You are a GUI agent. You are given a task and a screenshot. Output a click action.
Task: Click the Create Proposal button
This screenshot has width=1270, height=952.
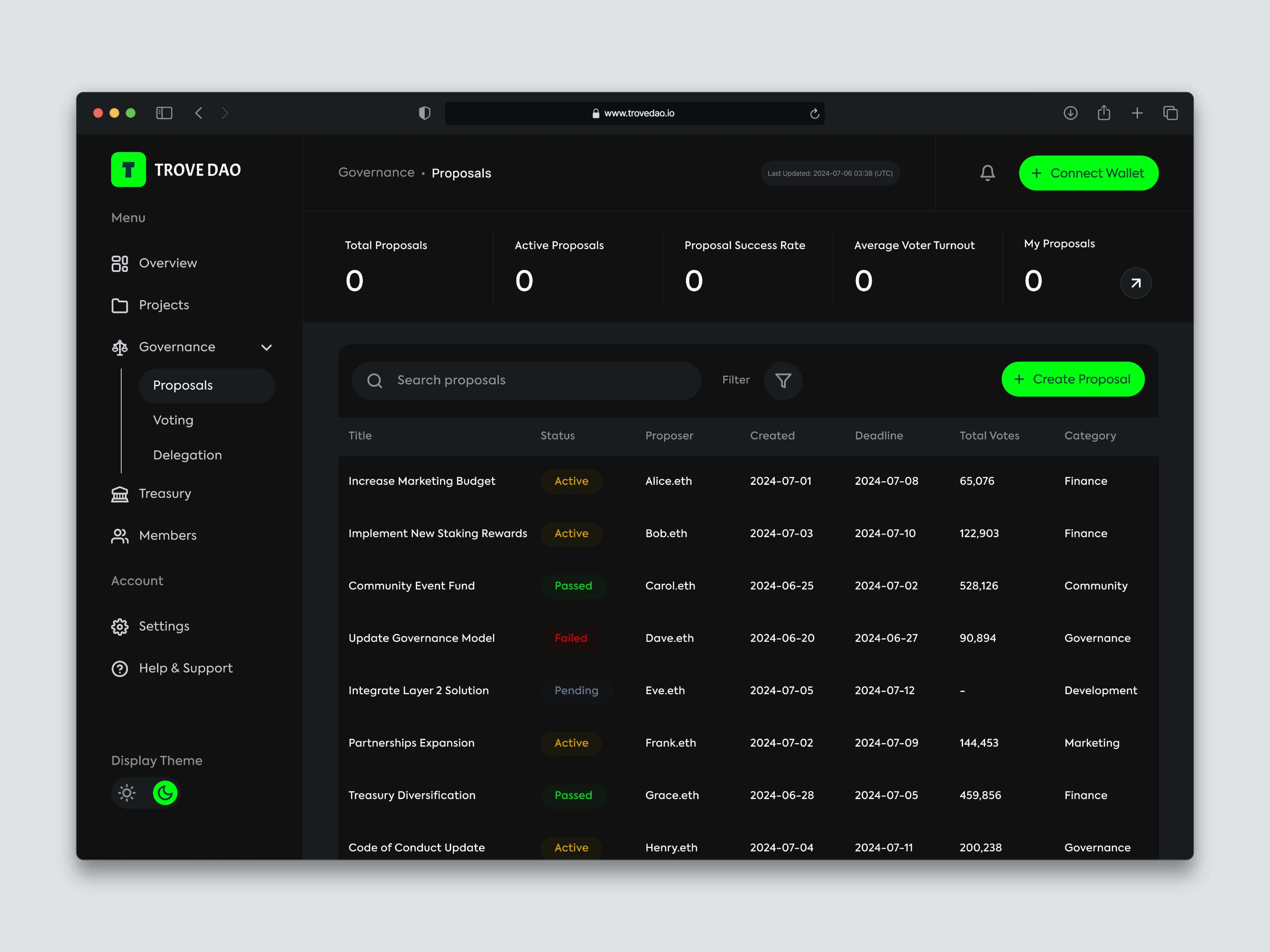(1072, 379)
